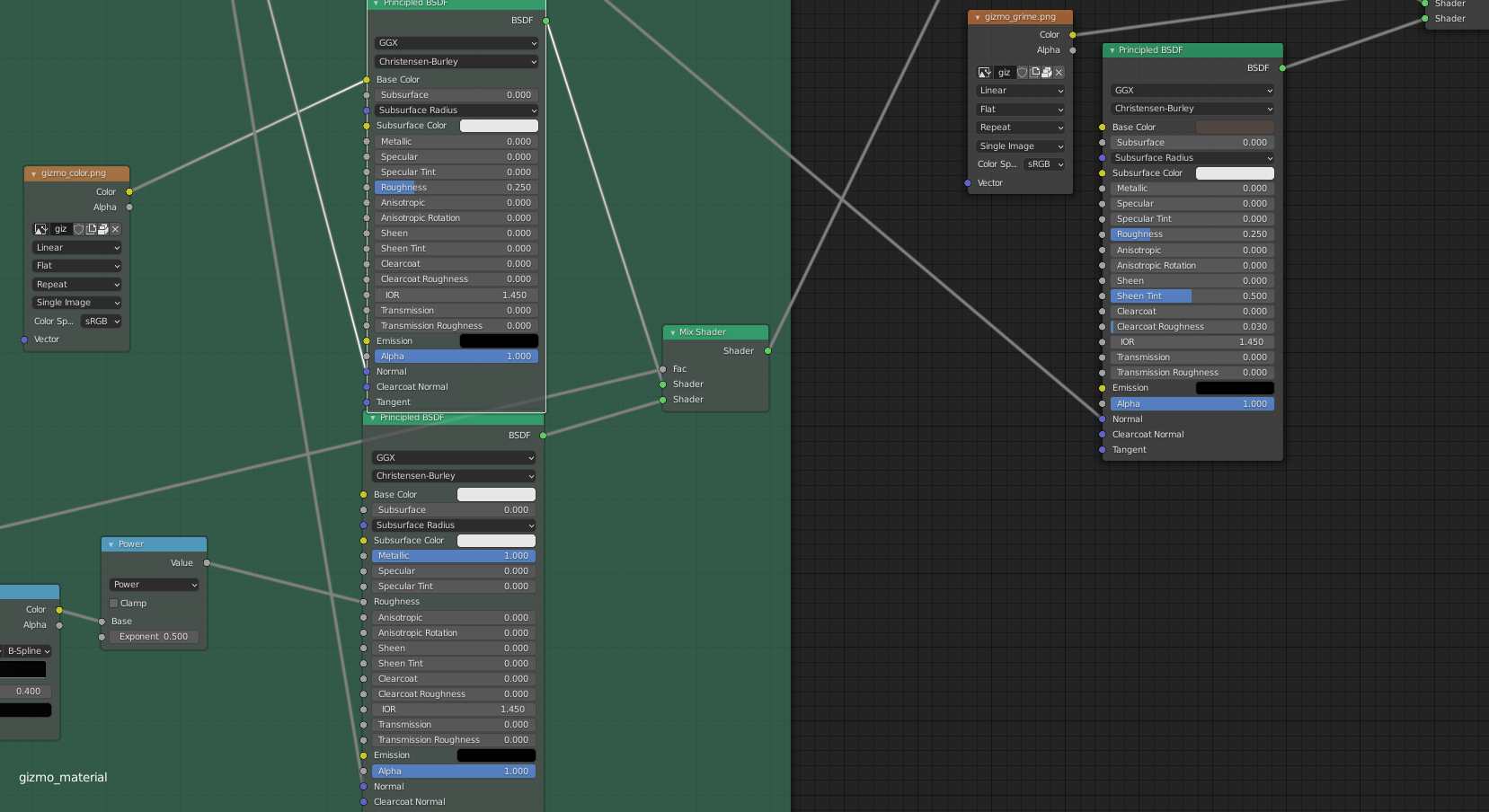Click Alpha output socket of gizmo_grime.png node
This screenshot has height=812, width=1489.
click(x=1073, y=50)
